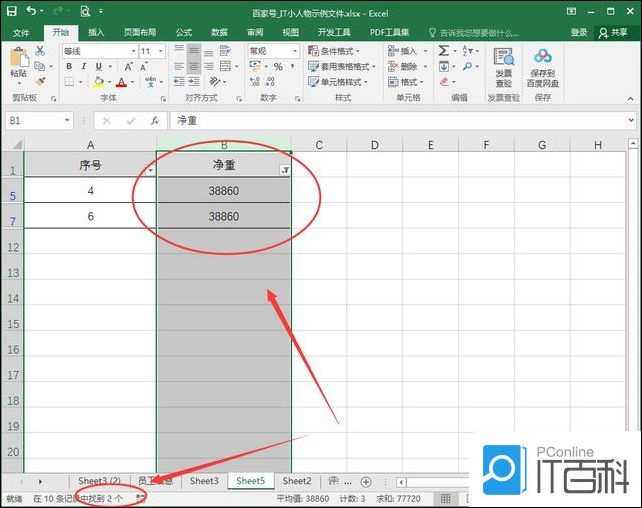Open the 序号 column filter dropdown
This screenshot has height=508, width=642.
pyautogui.click(x=150, y=171)
